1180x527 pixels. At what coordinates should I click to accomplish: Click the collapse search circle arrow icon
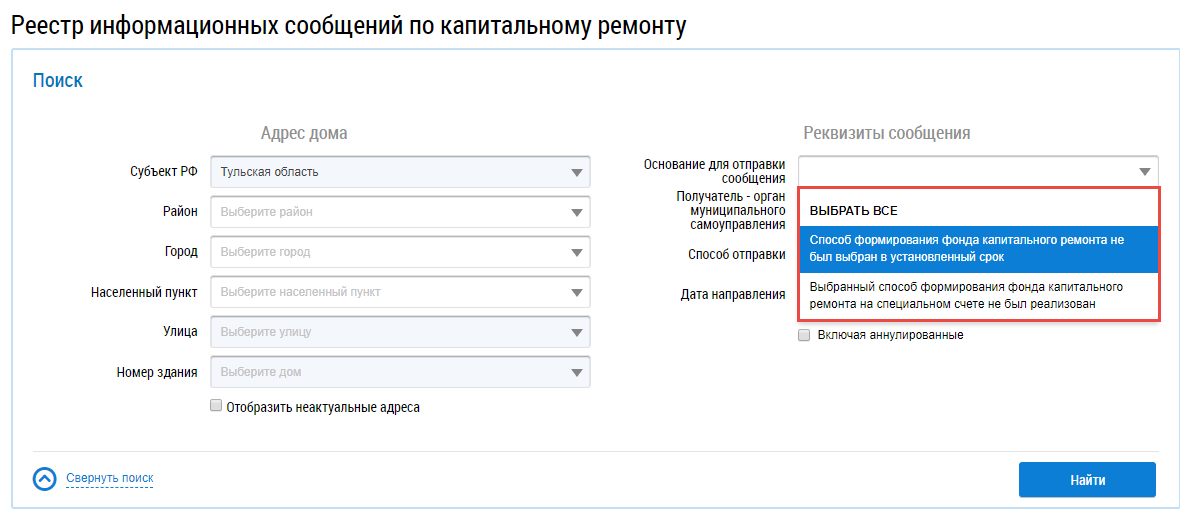point(44,479)
